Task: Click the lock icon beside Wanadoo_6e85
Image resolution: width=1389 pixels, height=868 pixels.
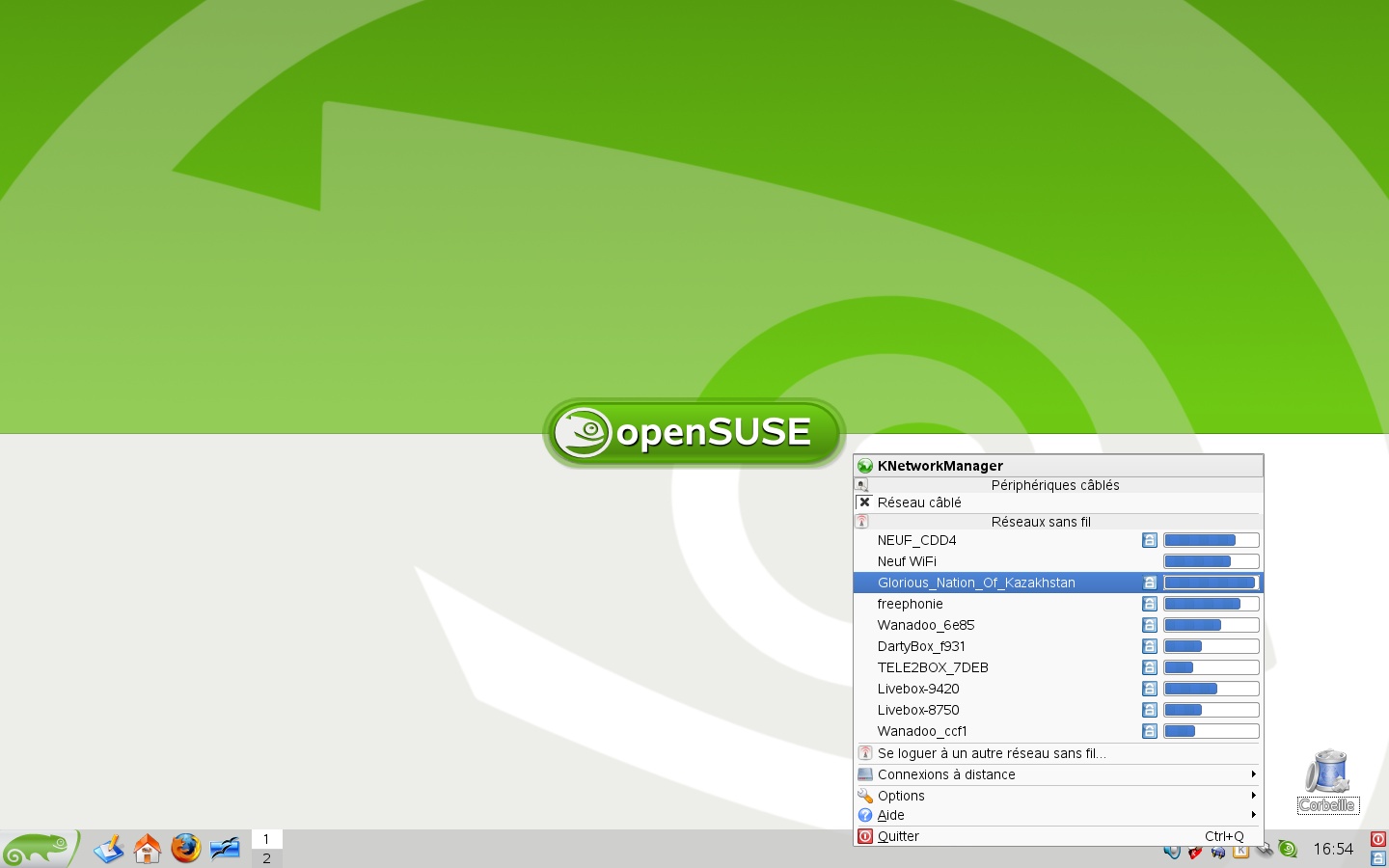Action: tap(1150, 625)
